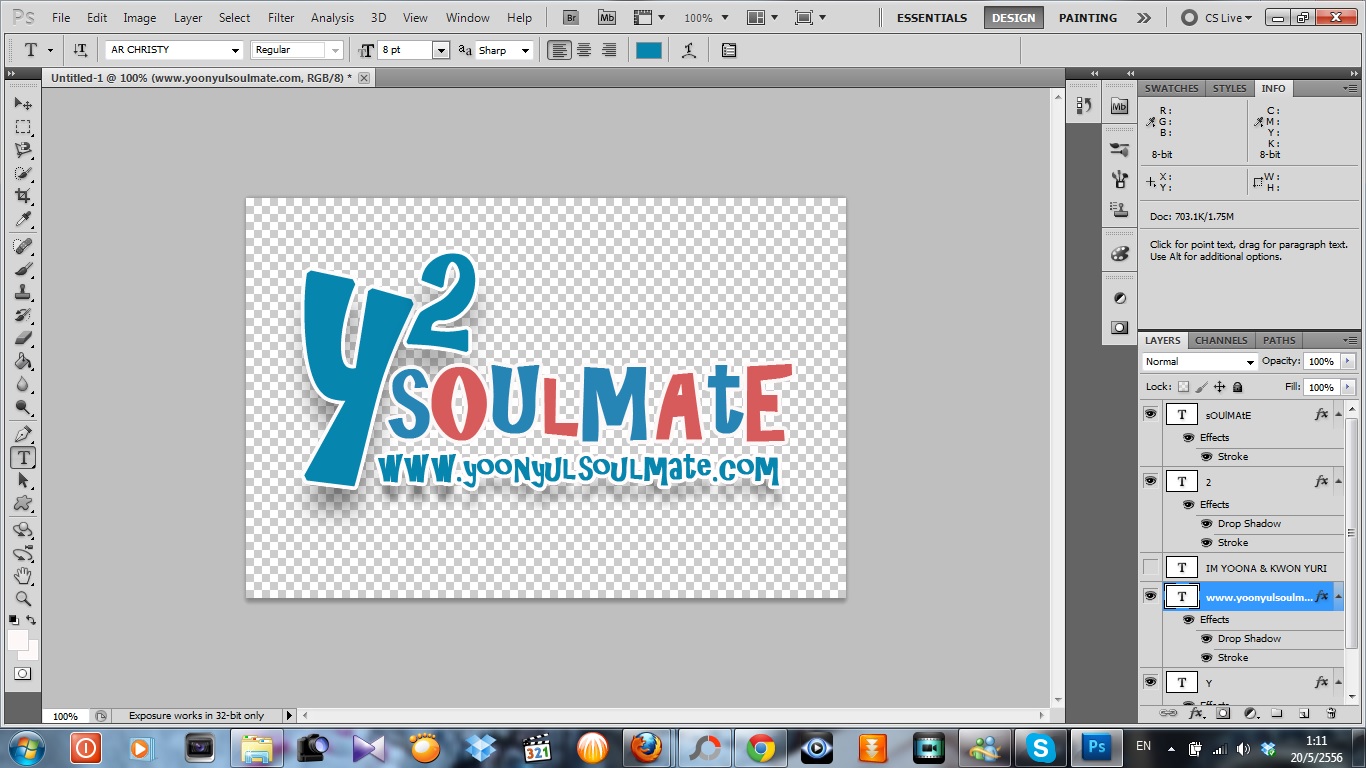Switch to the Channels tab

click(1220, 340)
